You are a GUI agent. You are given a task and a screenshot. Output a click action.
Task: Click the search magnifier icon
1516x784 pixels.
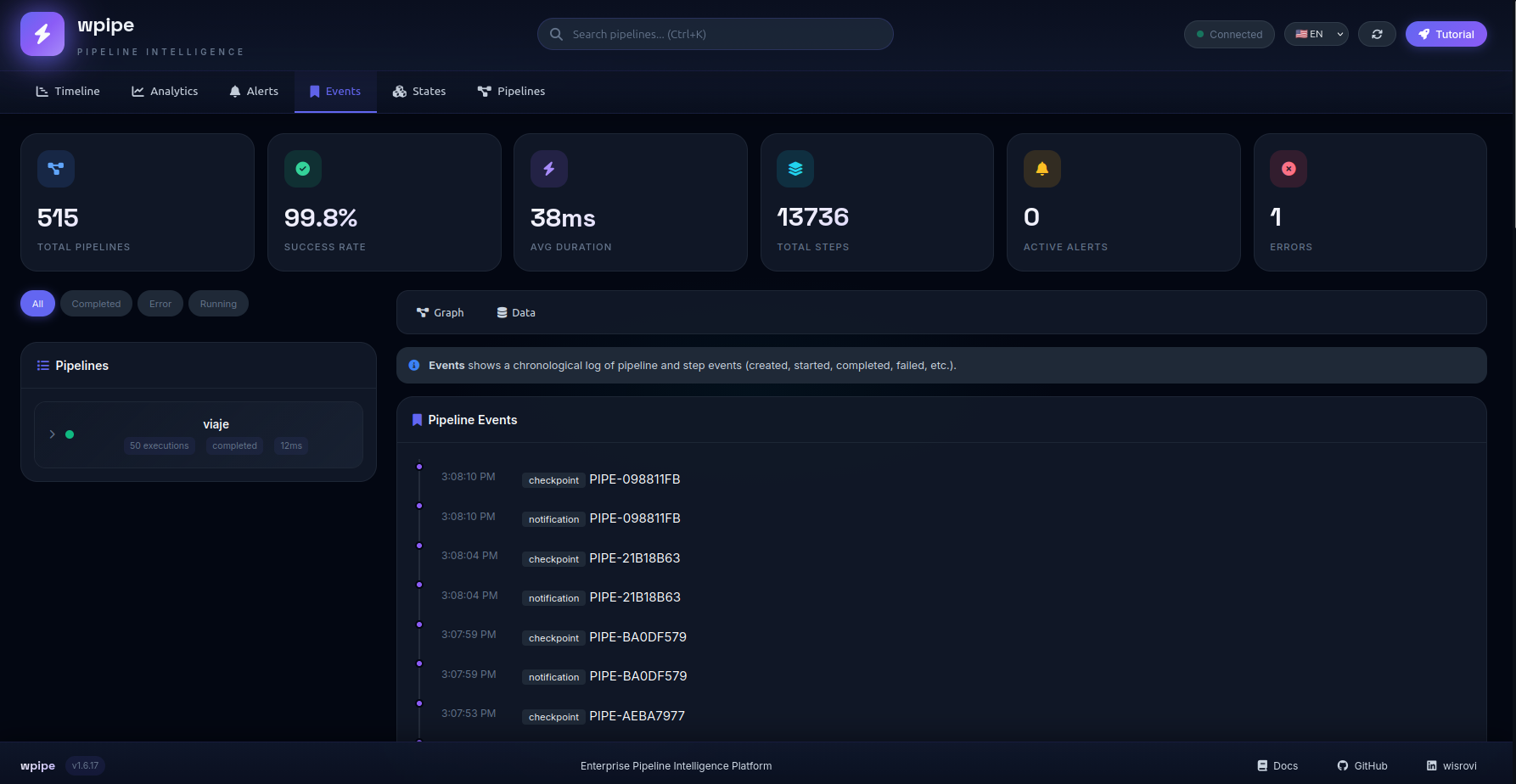(557, 34)
